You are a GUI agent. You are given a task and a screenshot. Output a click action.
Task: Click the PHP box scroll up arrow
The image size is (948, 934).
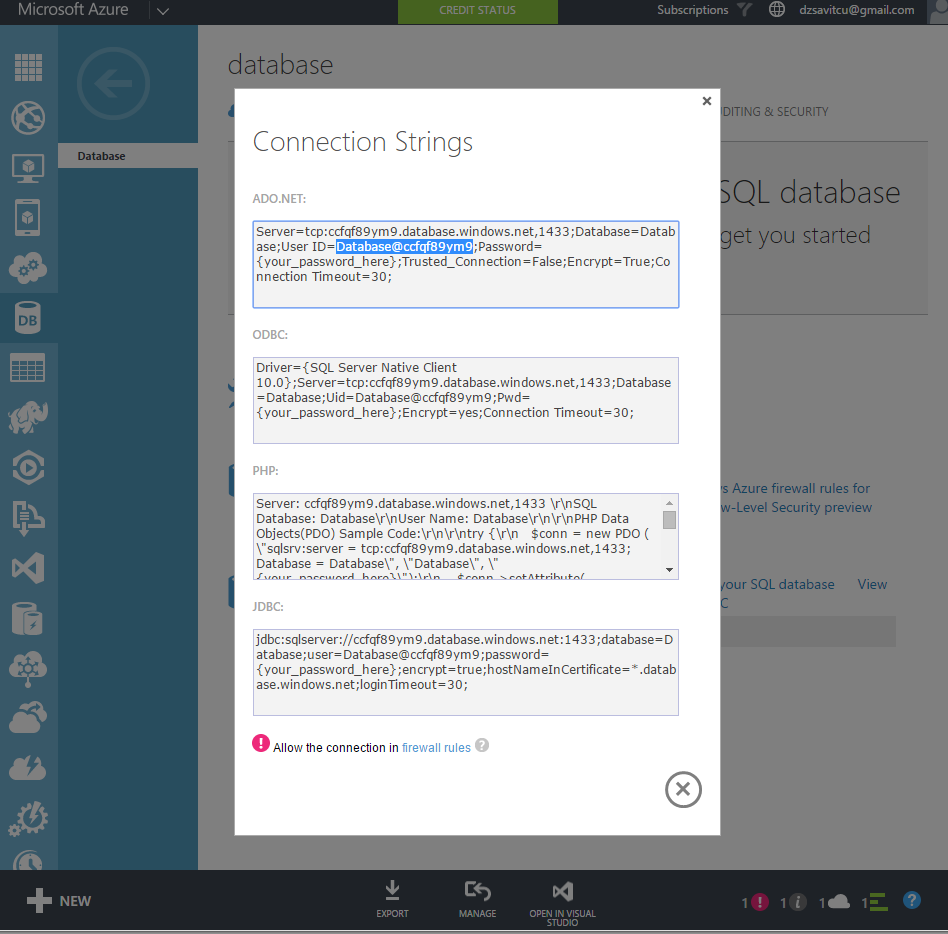pyautogui.click(x=669, y=502)
